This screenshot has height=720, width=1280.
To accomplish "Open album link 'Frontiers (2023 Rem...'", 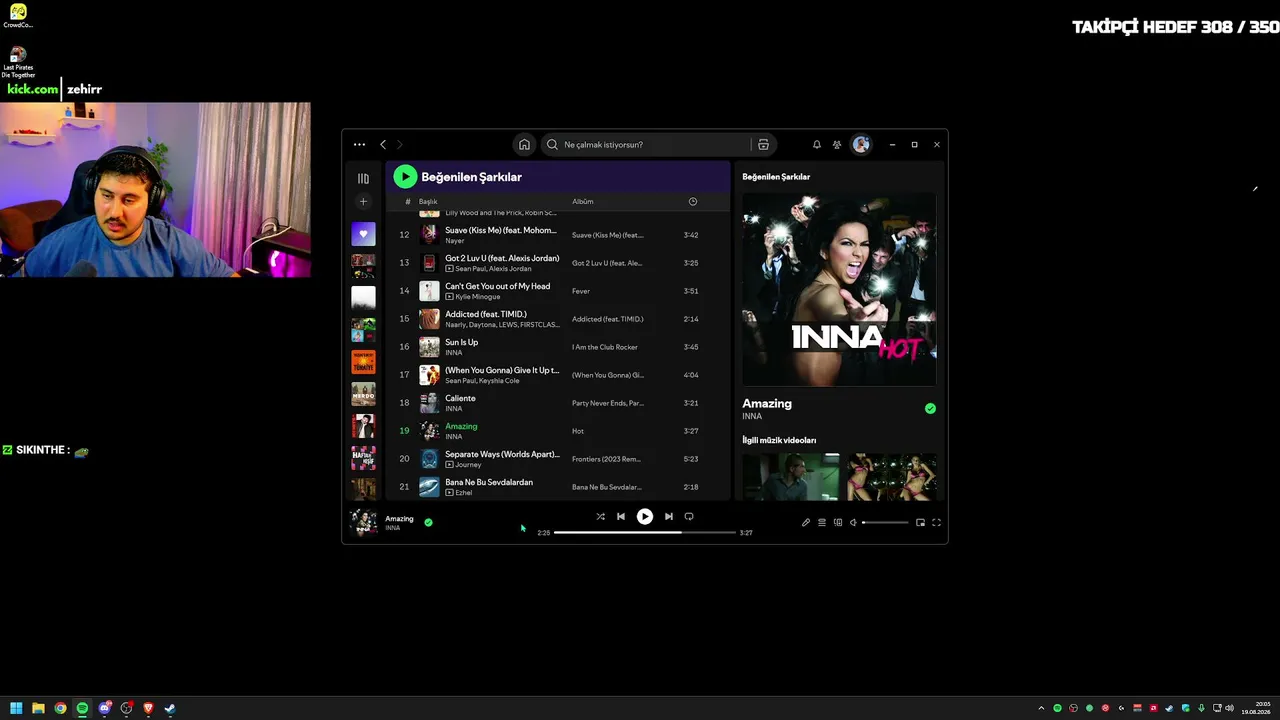I will 606,459.
